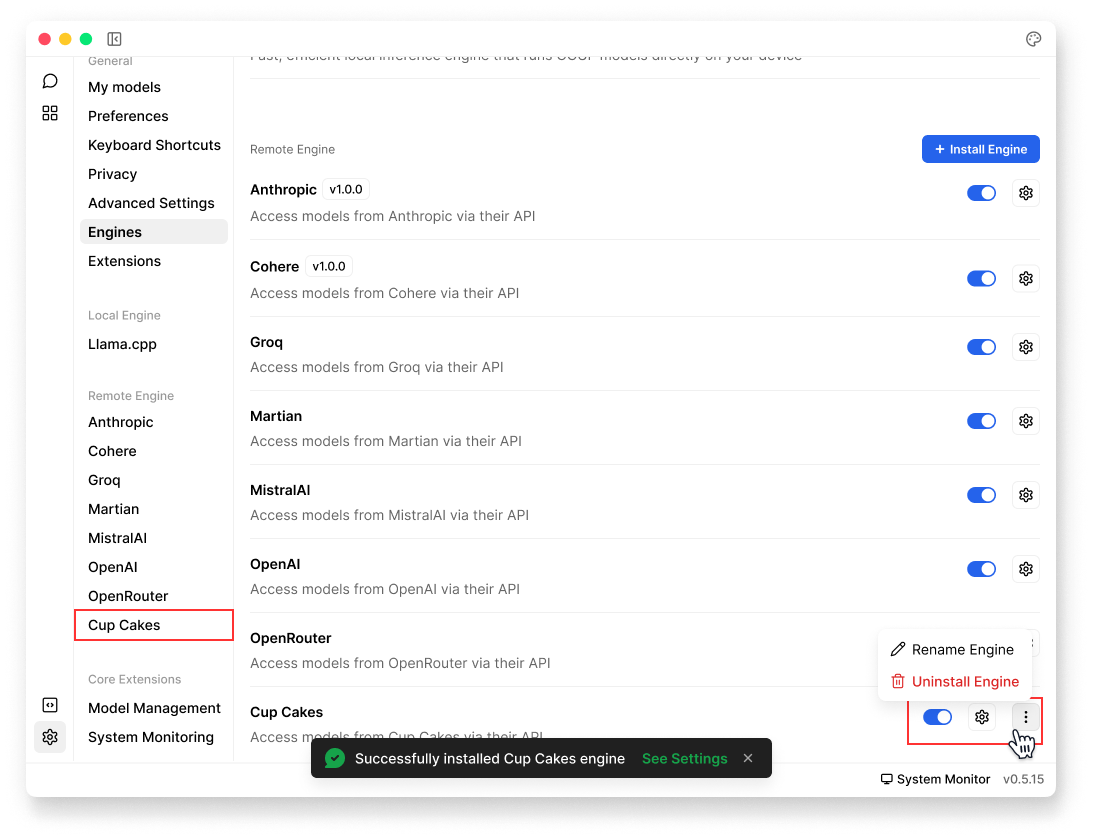
Task: Open the local API server icon
Action: pyautogui.click(x=49, y=705)
